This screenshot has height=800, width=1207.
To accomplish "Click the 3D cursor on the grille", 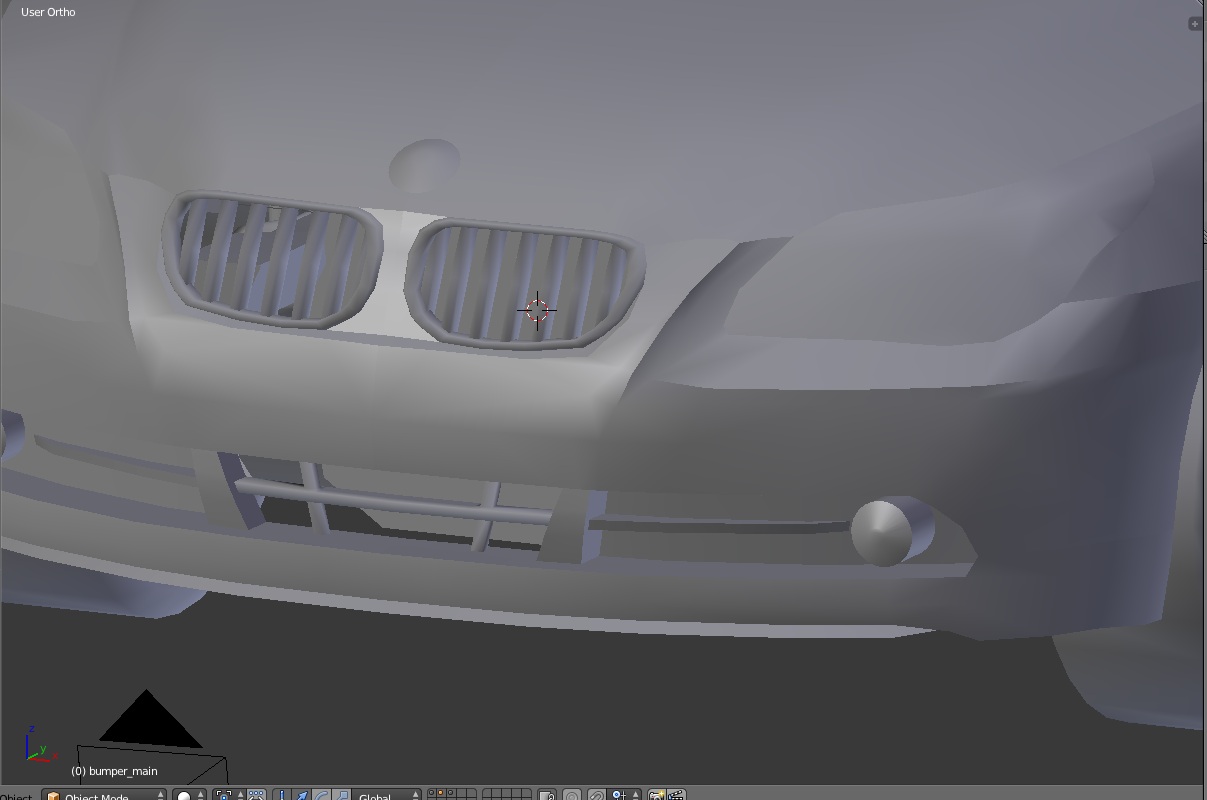I will coord(537,310).
